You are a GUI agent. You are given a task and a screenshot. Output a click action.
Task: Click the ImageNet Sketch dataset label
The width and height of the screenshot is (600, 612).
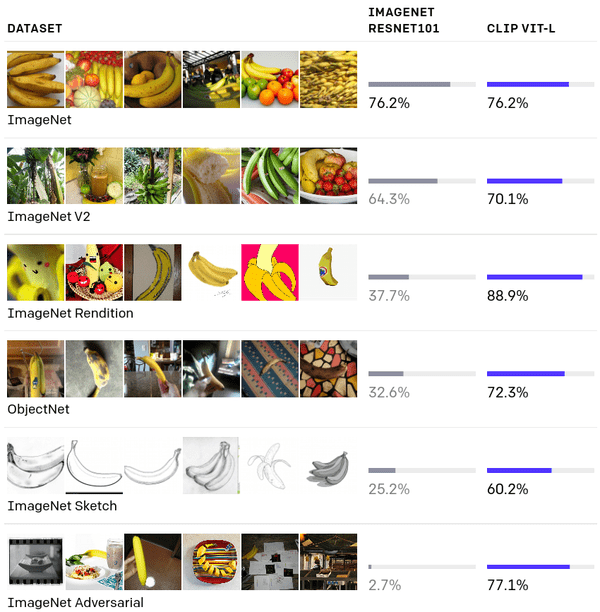point(62,506)
